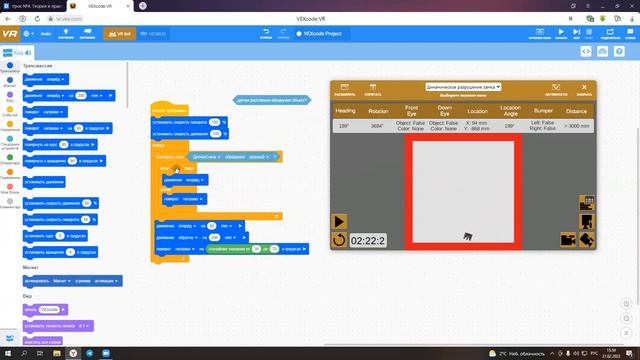Reset the playground with the circular arrow

(x=339, y=240)
